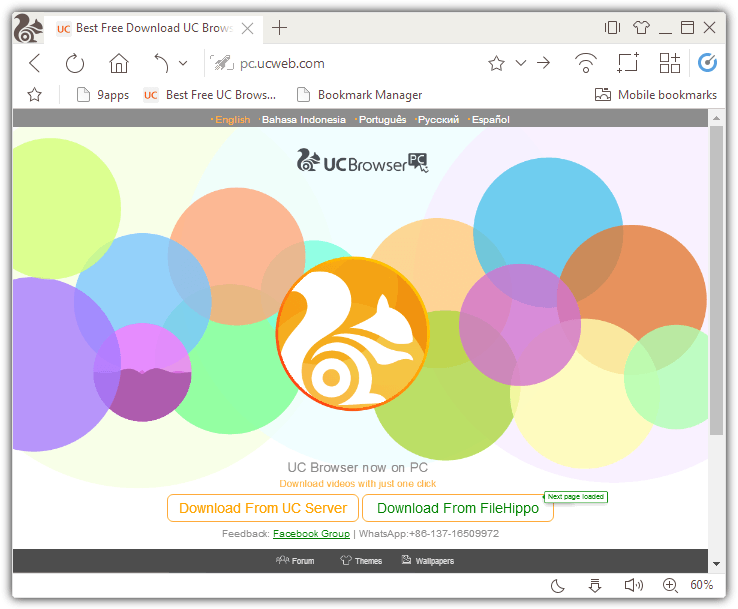Screen dimensions: 738x609
Task: Focus the pc.ucweb.com address field
Action: [282, 64]
